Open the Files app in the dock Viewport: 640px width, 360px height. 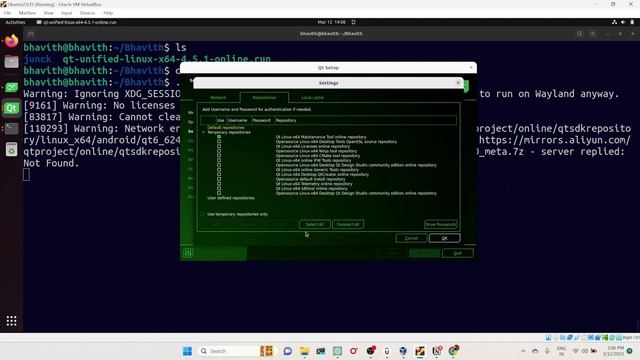pyautogui.click(x=11, y=62)
